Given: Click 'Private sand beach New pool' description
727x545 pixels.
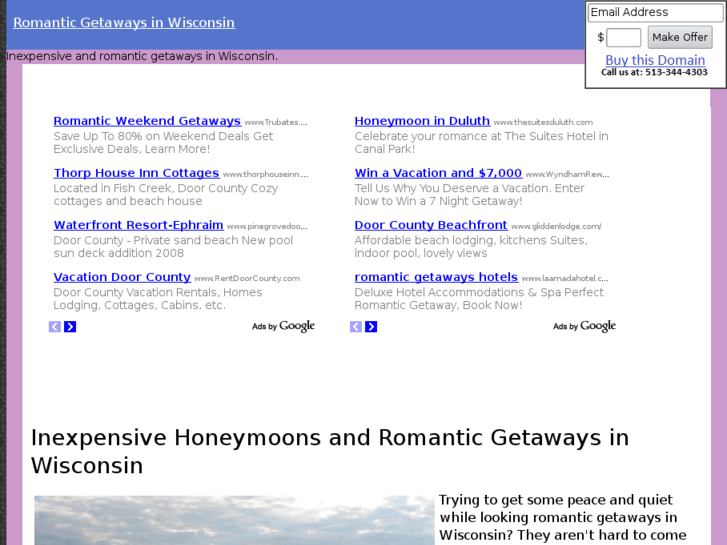Looking at the screenshot, I should pos(173,246).
